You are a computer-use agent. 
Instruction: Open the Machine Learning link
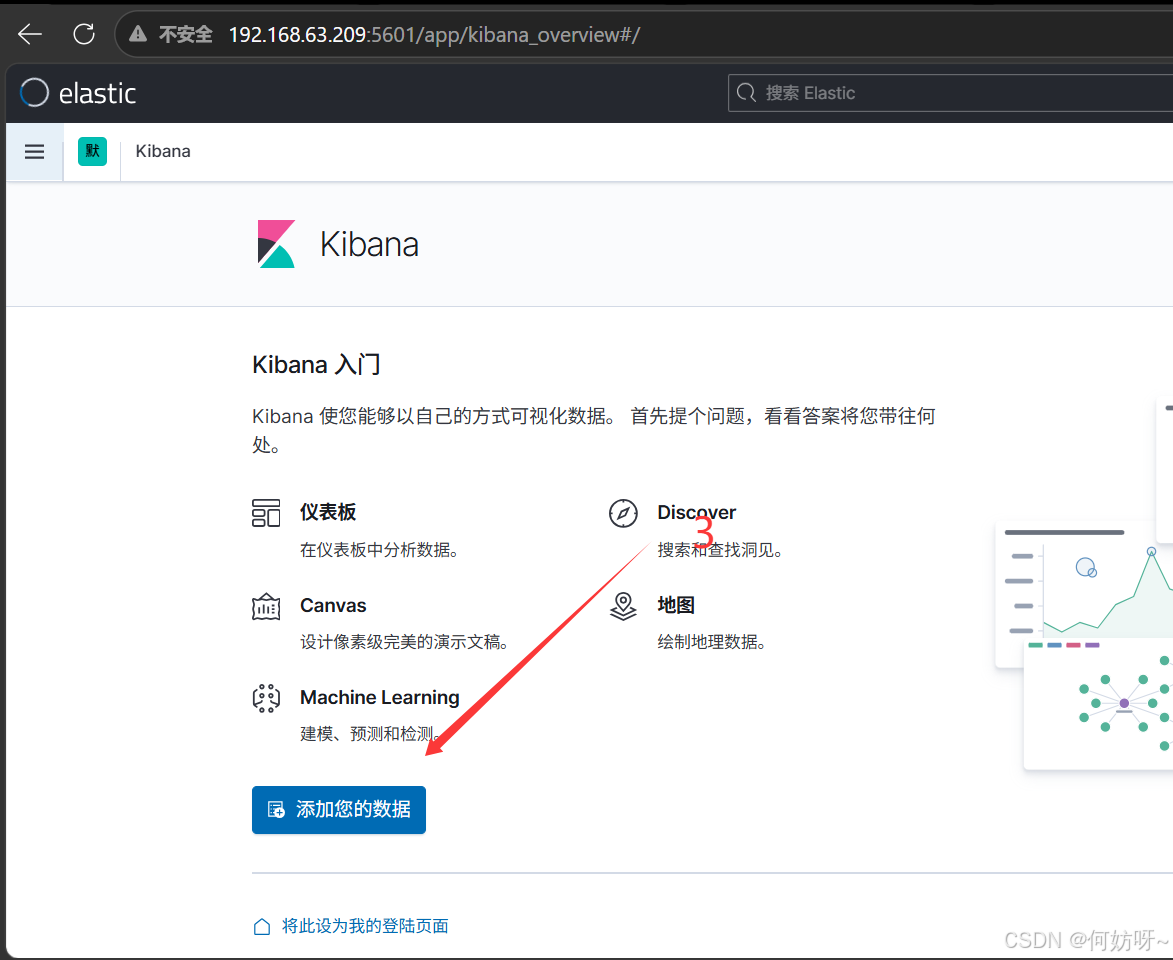click(379, 697)
